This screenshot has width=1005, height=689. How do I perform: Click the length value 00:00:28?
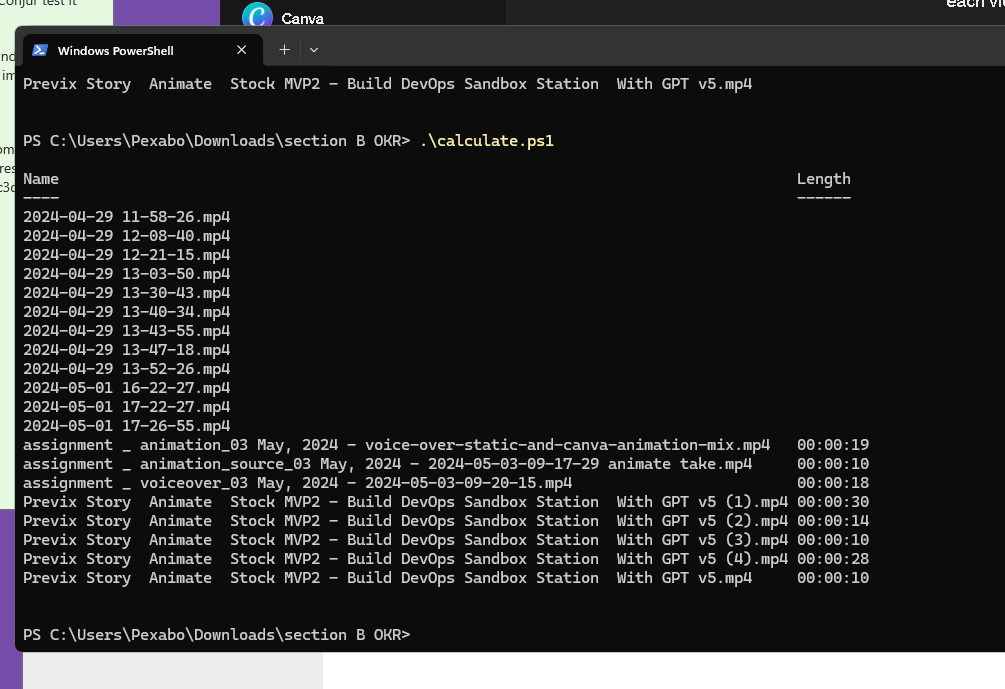[833, 559]
